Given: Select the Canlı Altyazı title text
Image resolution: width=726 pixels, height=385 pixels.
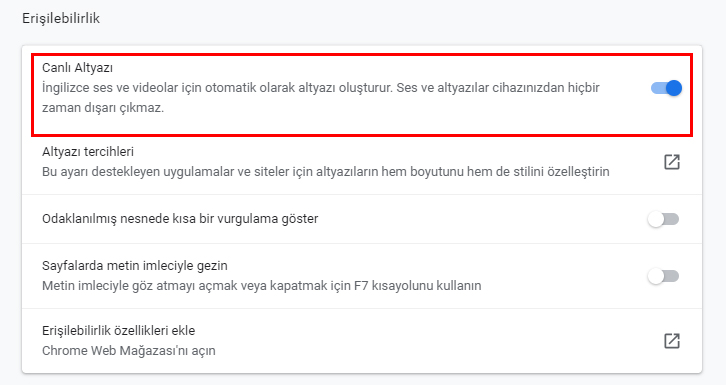Looking at the screenshot, I should 77,68.
